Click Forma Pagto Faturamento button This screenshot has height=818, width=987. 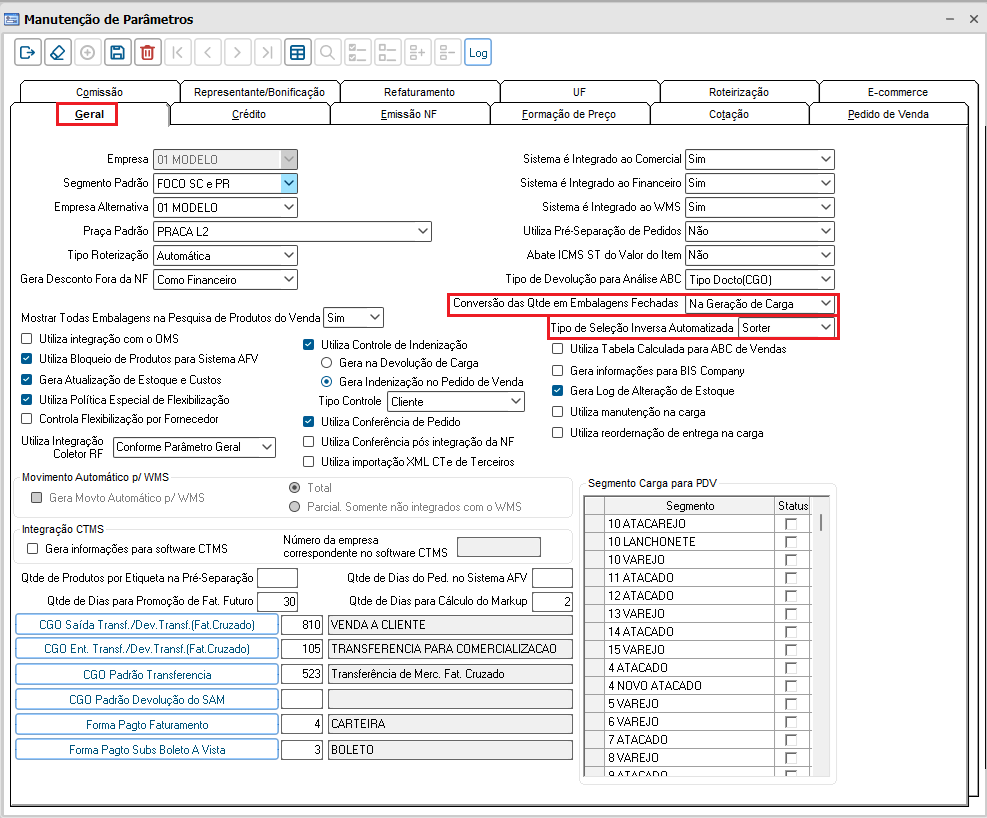[x=147, y=724]
